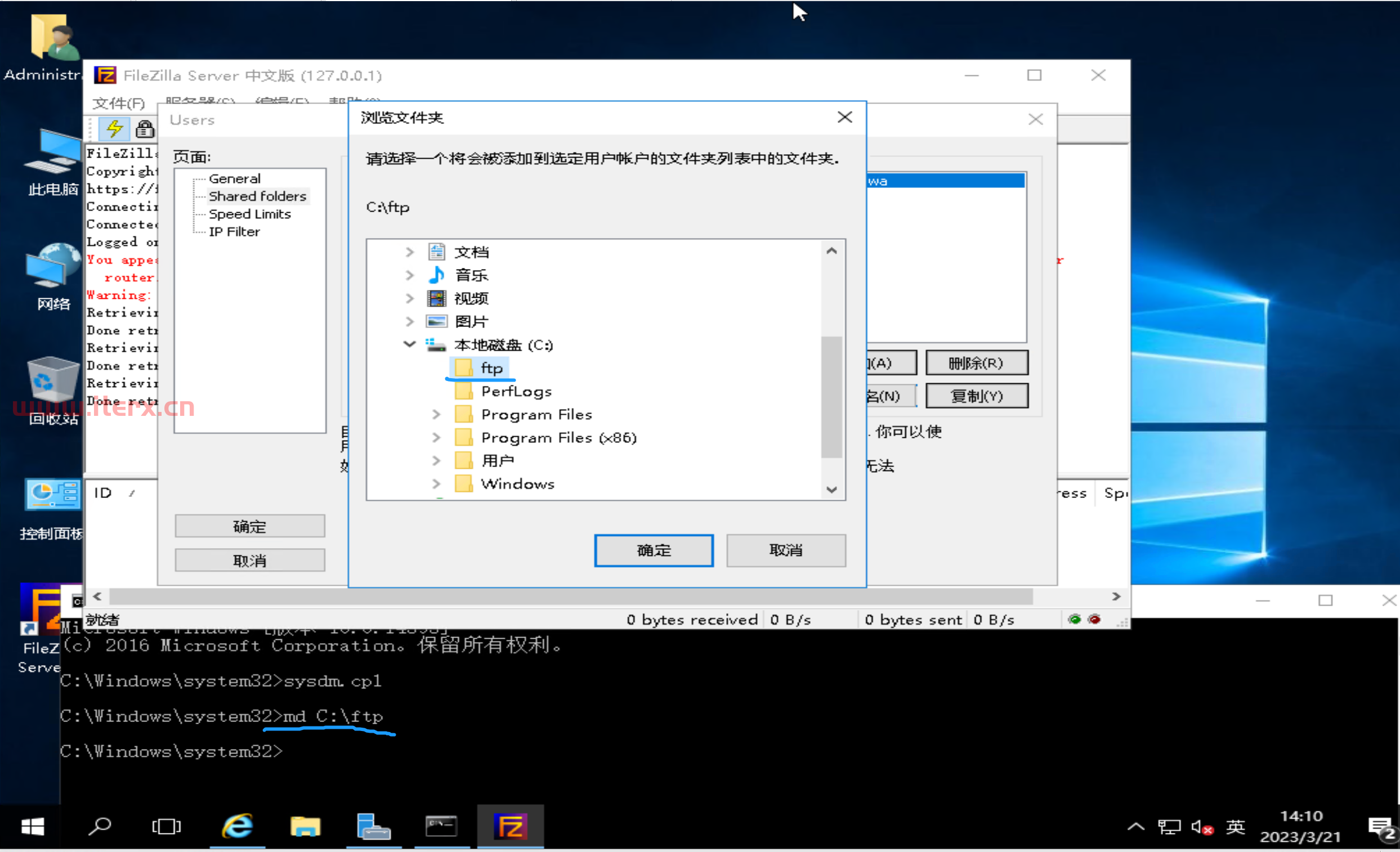This screenshot has width=1400, height=852.
Task: Click the red status indicator icon
Action: coord(1094,620)
